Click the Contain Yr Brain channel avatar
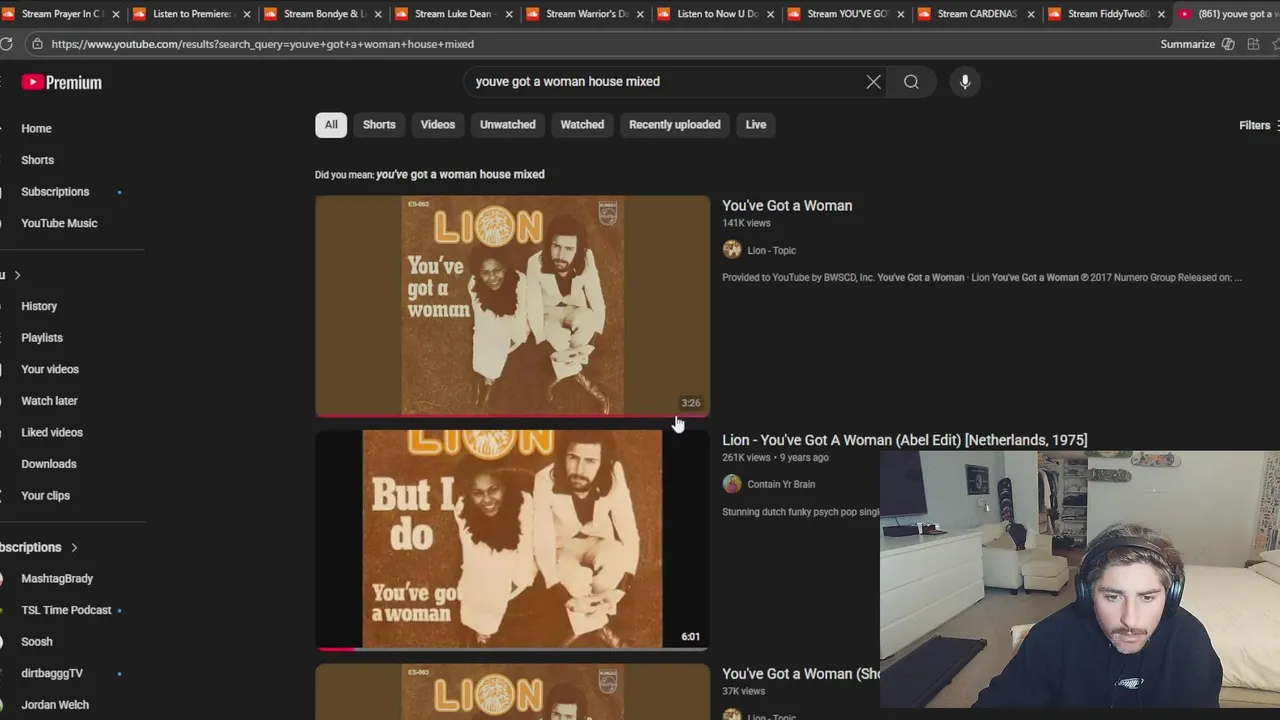 (732, 484)
